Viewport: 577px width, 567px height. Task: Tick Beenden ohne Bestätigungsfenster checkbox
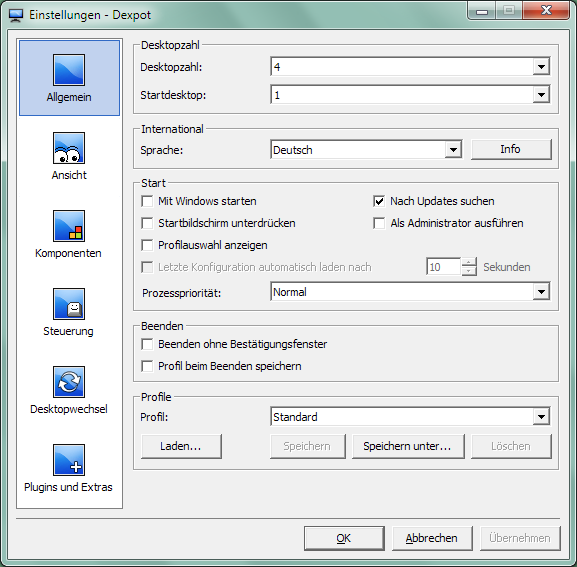[147, 344]
